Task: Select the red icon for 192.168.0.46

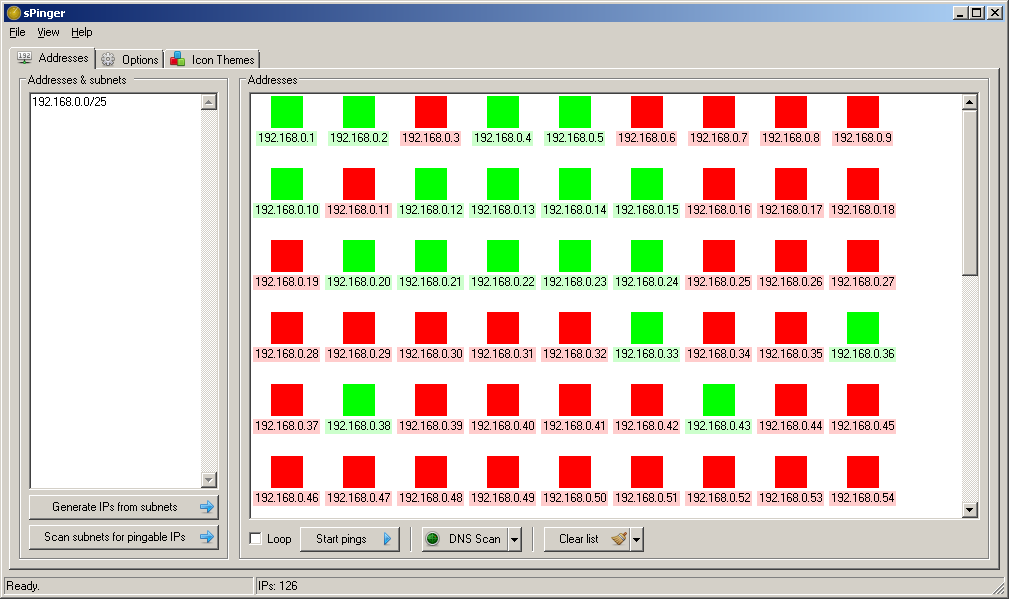Action: tap(287, 472)
